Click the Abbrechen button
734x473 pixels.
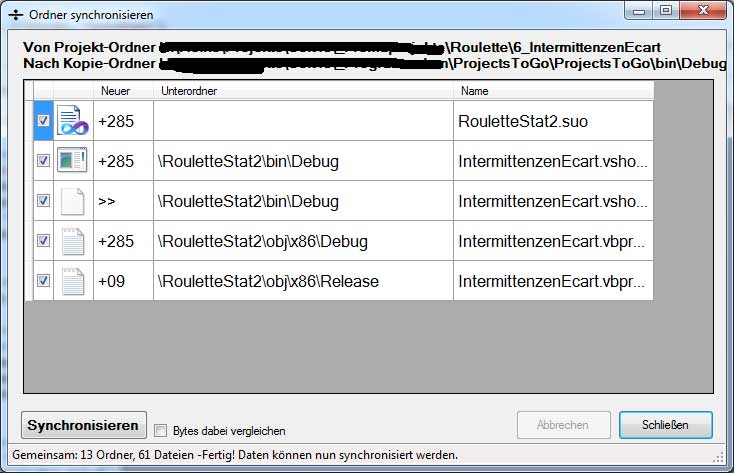[x=563, y=425]
